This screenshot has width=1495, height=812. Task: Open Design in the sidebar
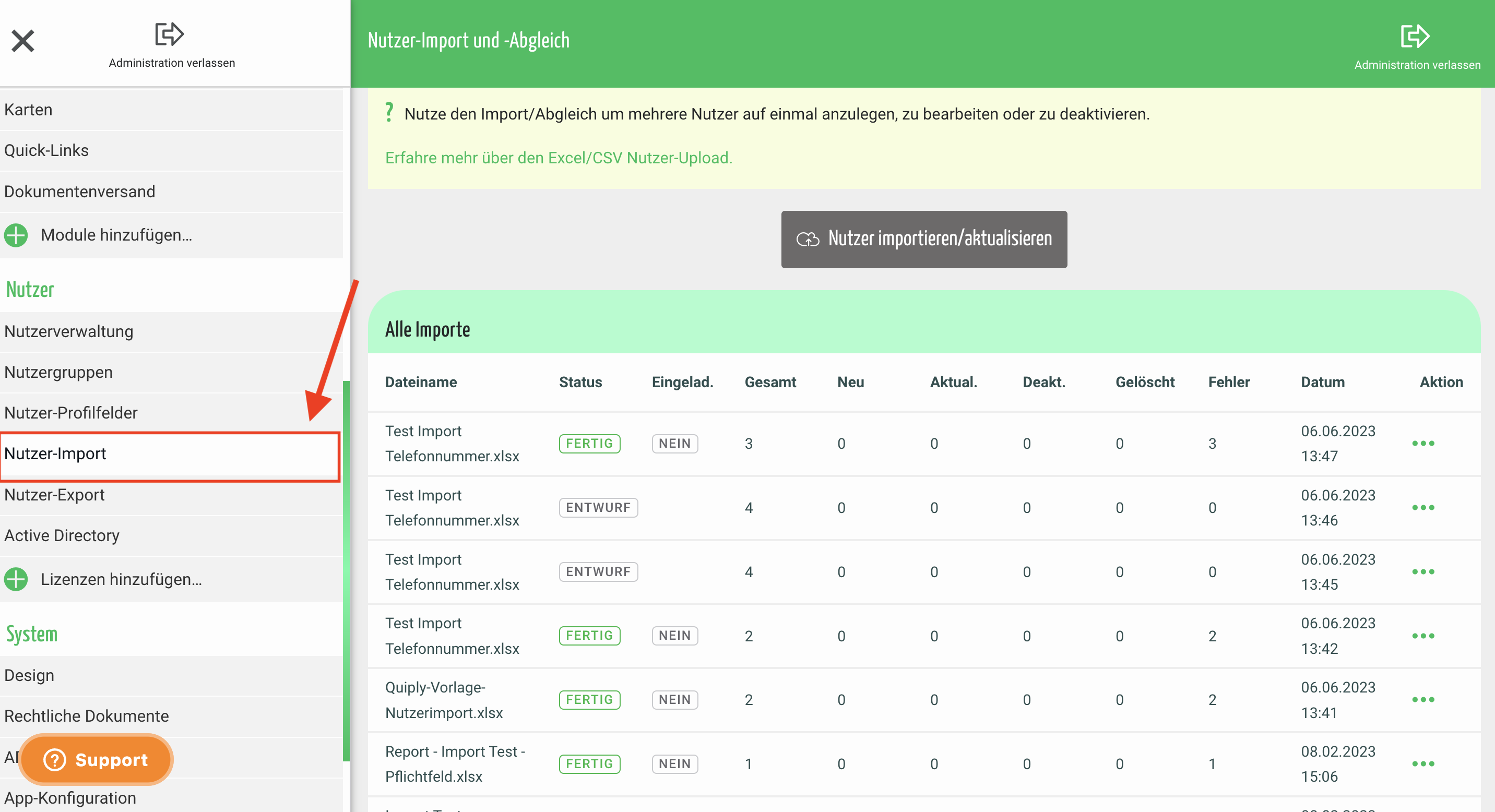click(172, 675)
